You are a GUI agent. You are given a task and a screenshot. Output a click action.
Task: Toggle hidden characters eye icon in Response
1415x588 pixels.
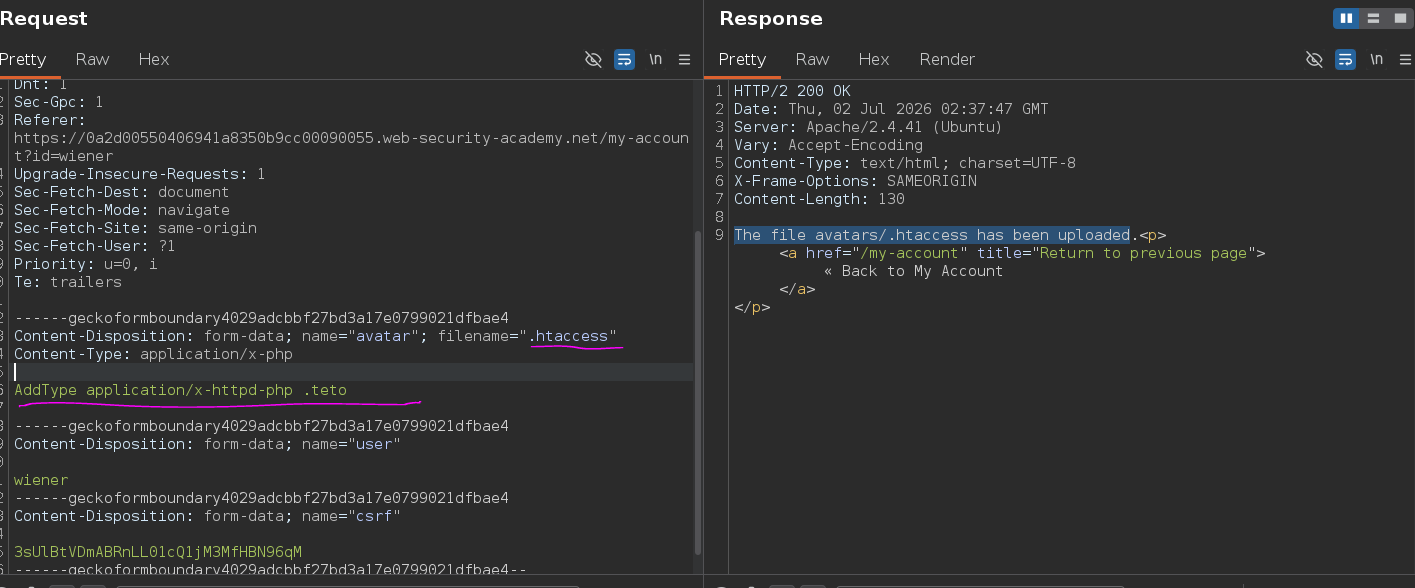[1314, 60]
